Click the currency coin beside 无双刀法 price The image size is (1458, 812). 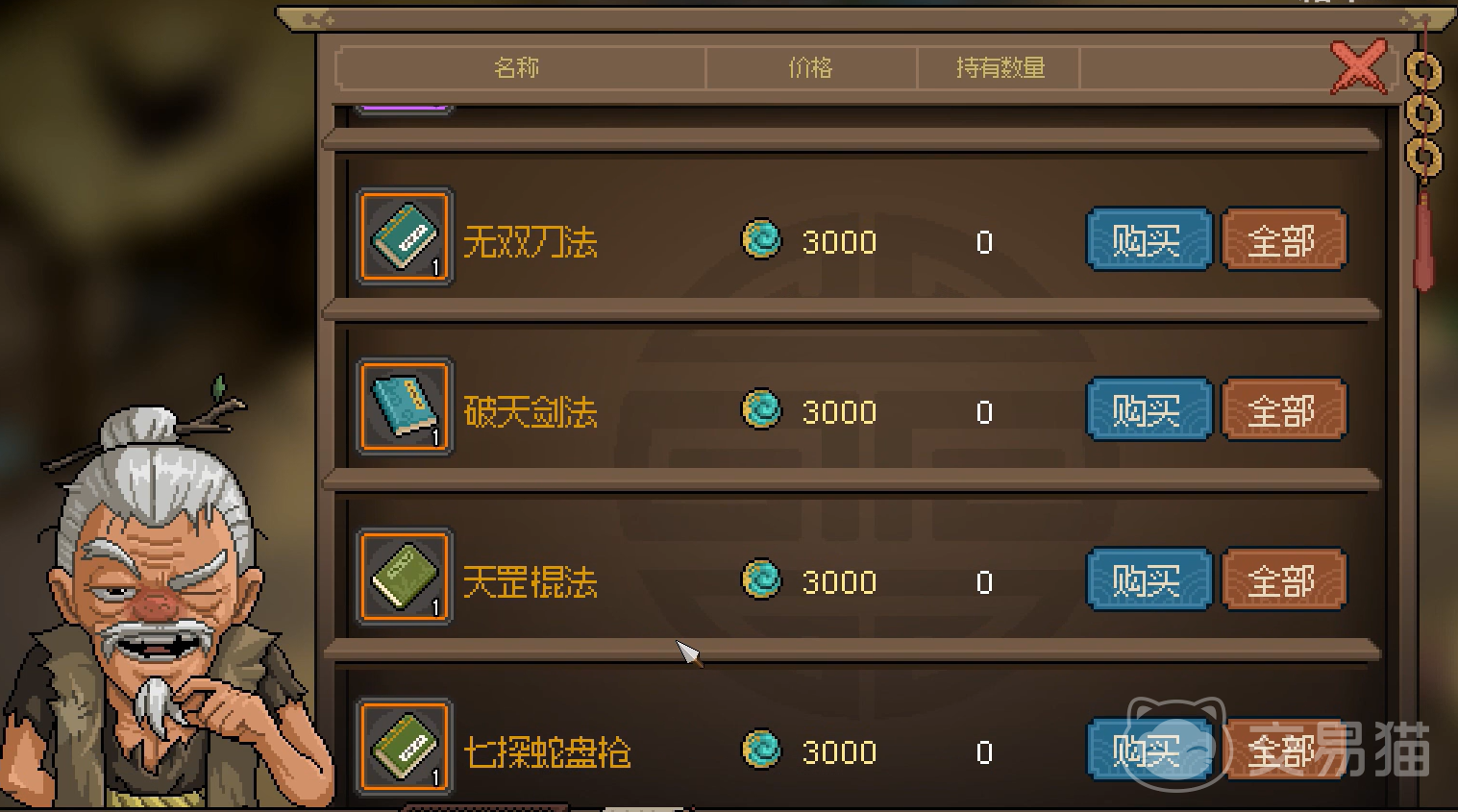[x=761, y=239]
